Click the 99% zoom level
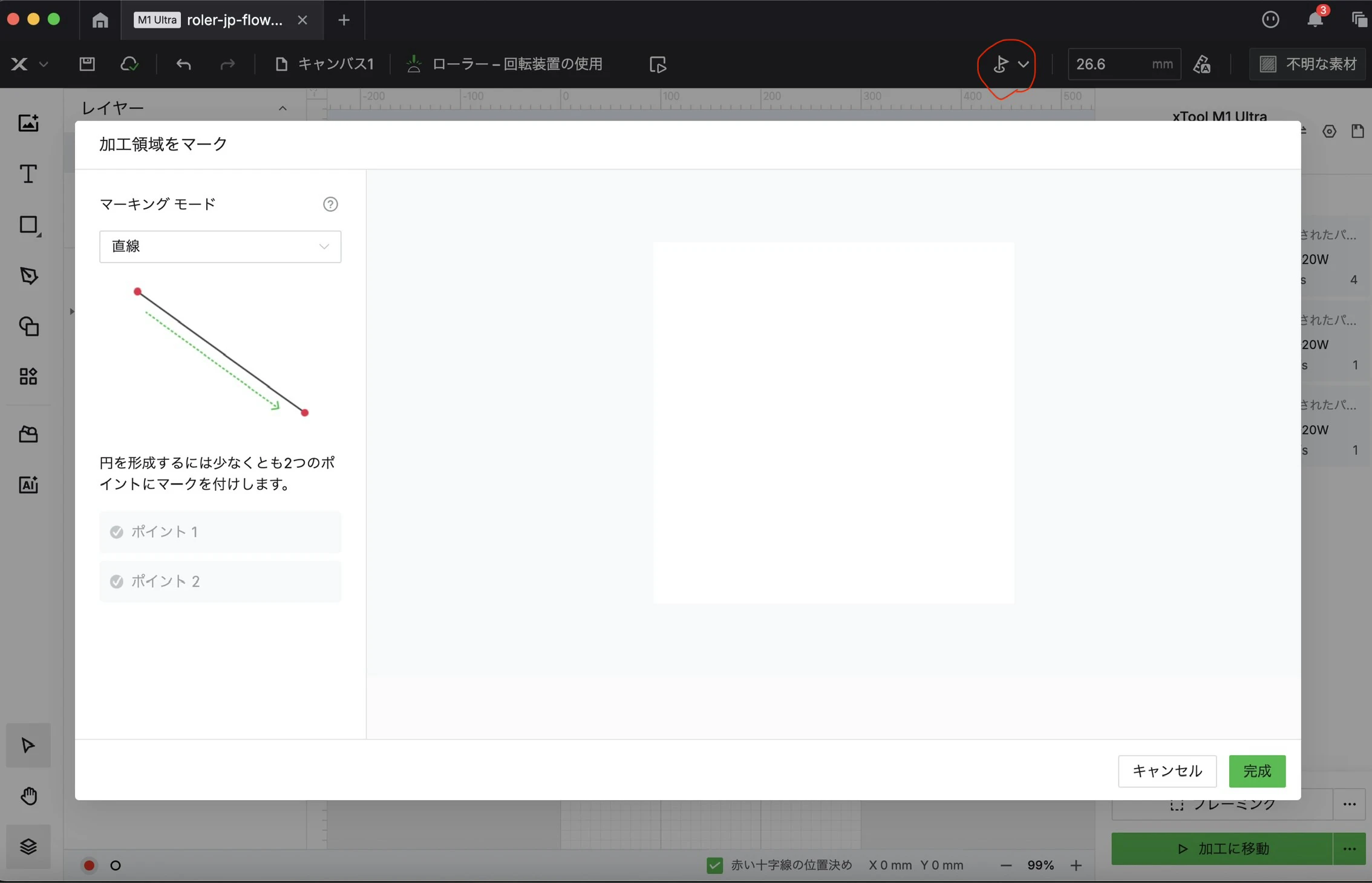 coord(1040,865)
